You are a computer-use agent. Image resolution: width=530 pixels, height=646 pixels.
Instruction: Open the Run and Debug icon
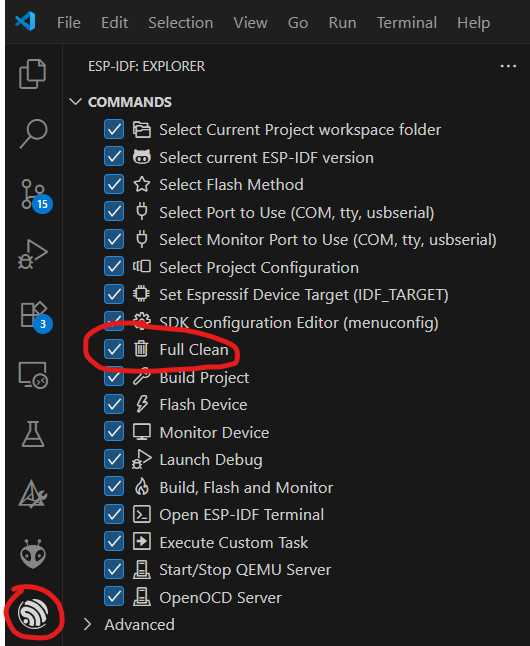point(33,254)
